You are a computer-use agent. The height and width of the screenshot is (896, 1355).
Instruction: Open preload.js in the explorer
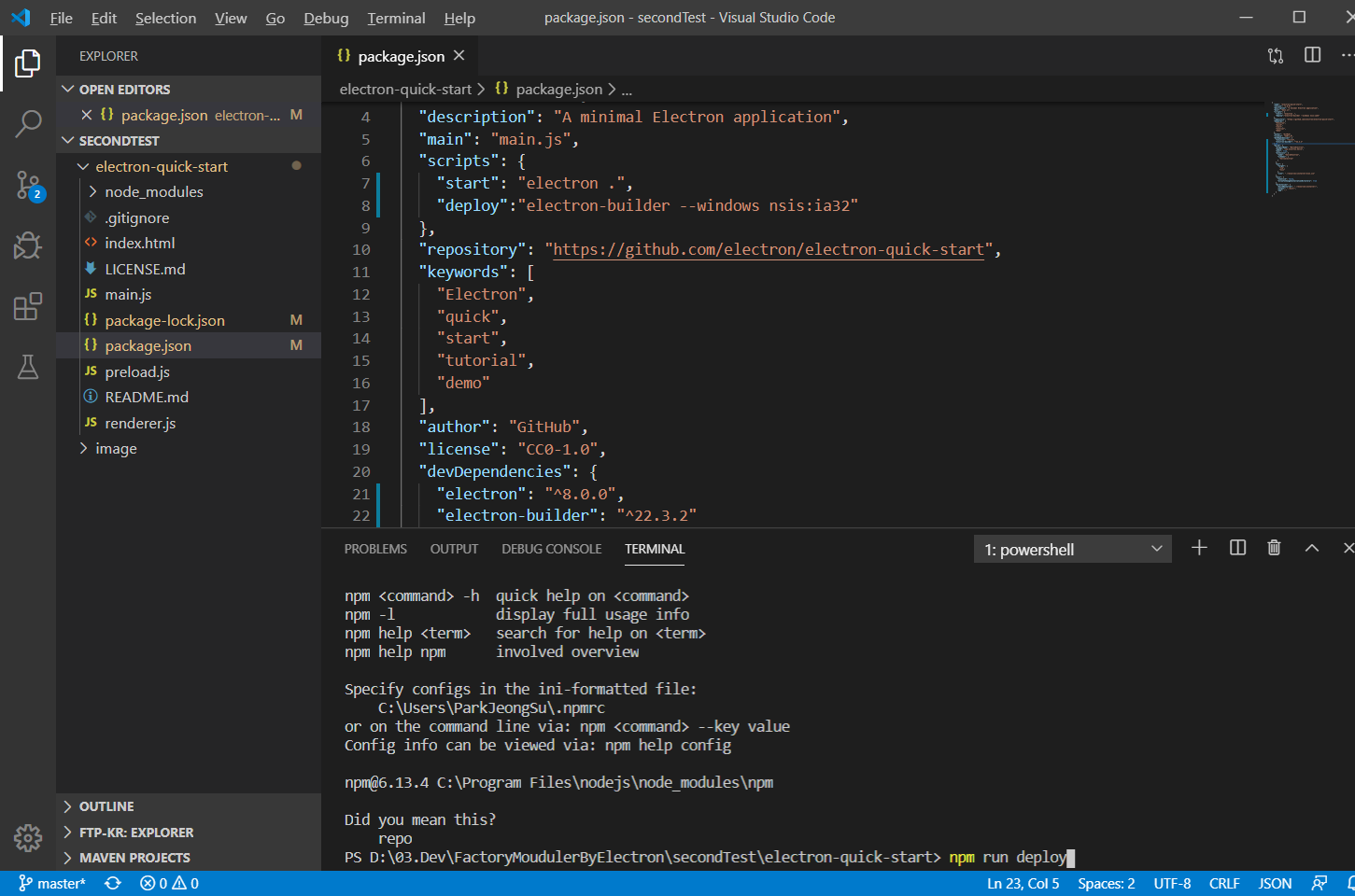tap(188, 371)
